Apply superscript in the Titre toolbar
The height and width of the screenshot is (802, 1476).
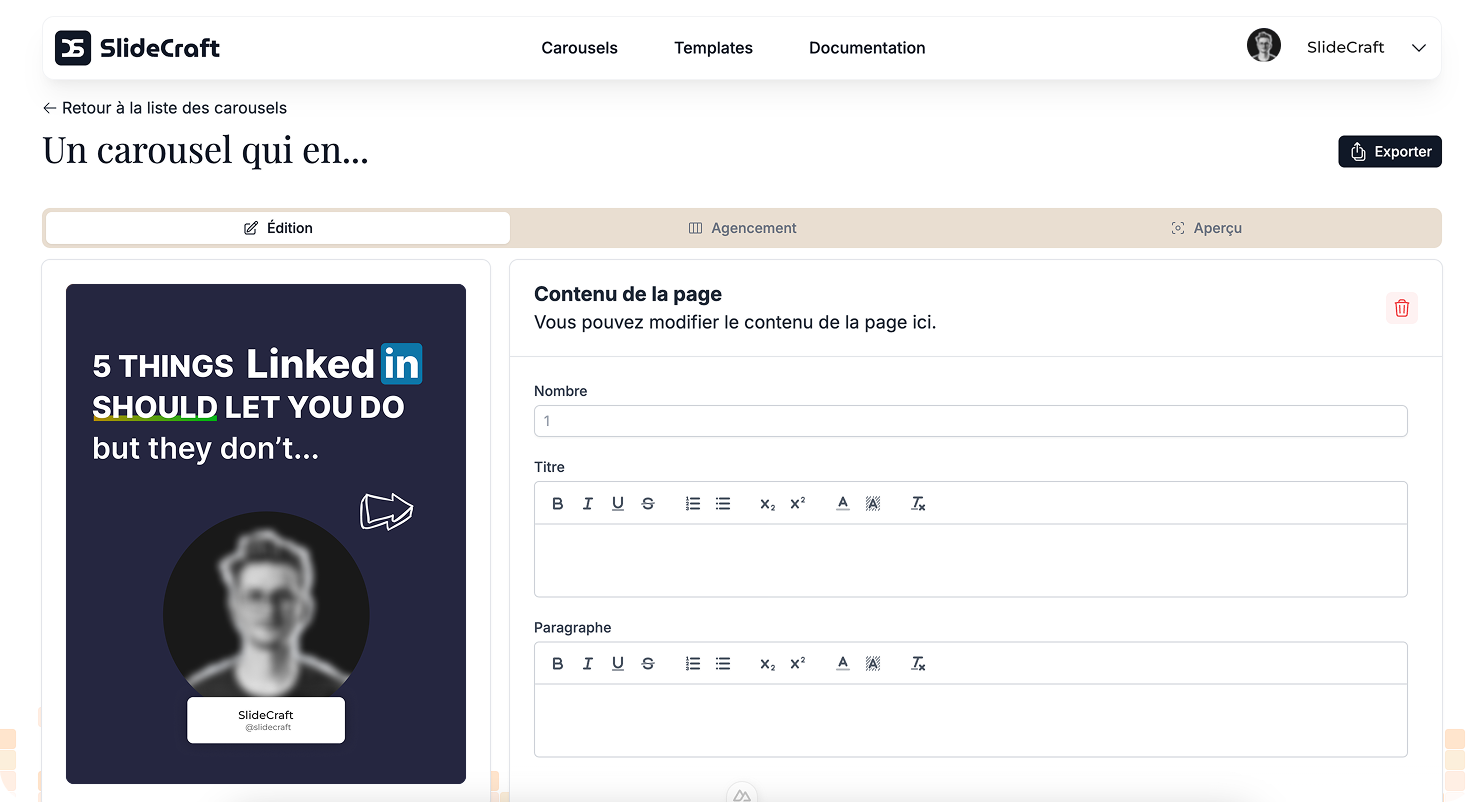coord(797,504)
